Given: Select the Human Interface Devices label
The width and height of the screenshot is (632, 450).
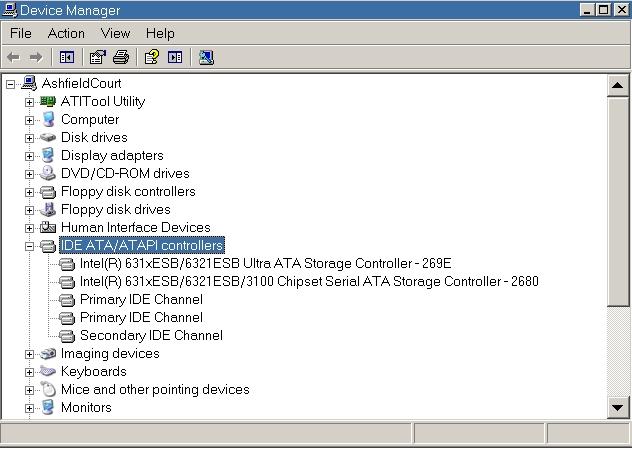Looking at the screenshot, I should (x=135, y=227).
